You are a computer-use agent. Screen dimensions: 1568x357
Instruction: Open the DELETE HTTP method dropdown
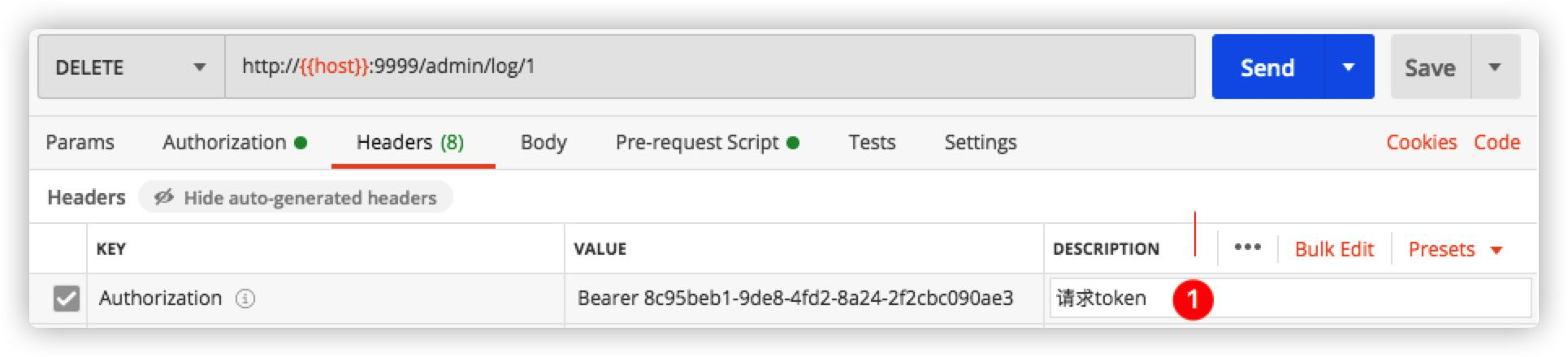(131, 67)
